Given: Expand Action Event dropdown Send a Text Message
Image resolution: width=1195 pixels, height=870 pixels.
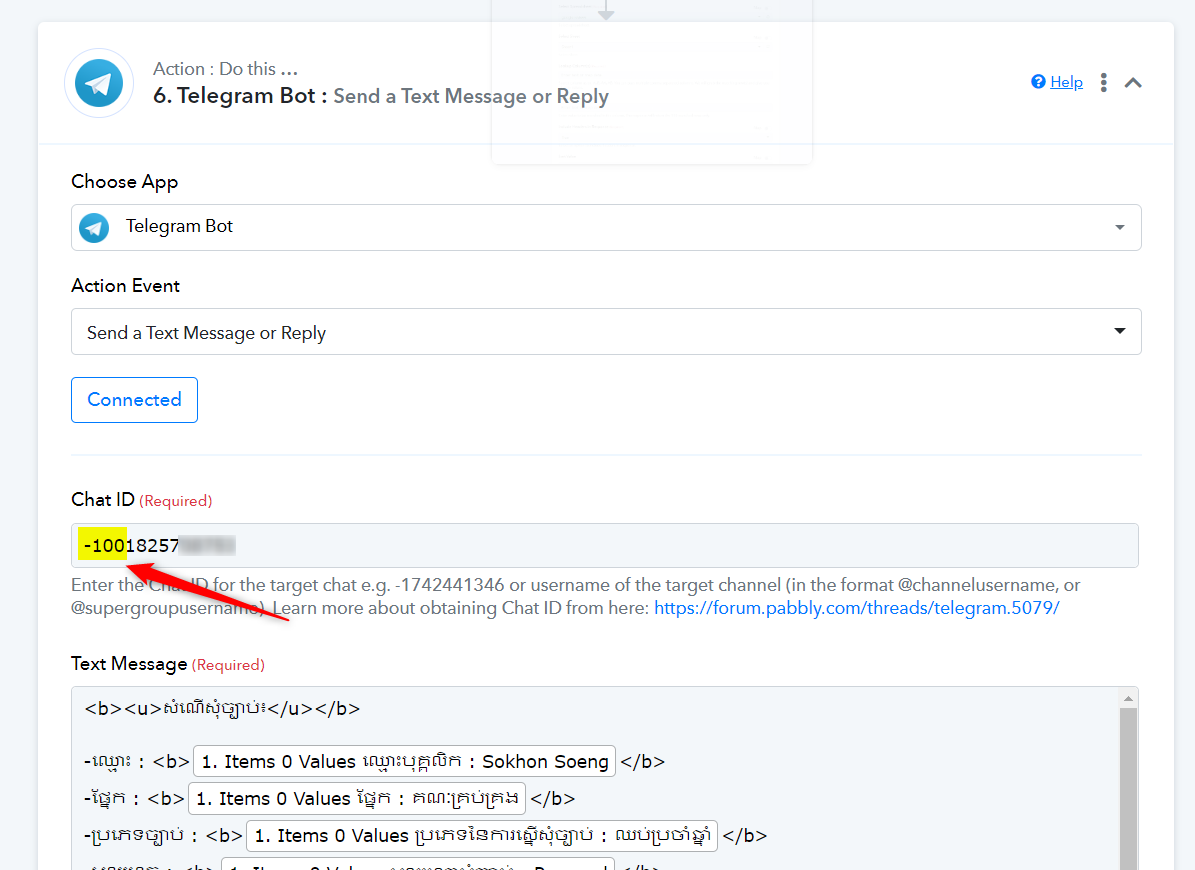Looking at the screenshot, I should (x=606, y=331).
